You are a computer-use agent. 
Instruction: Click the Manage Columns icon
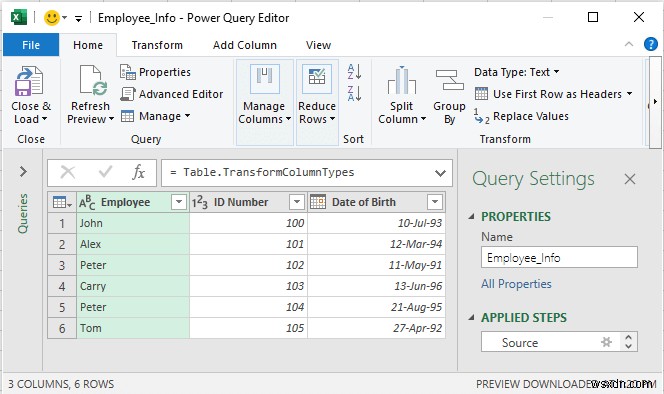265,78
